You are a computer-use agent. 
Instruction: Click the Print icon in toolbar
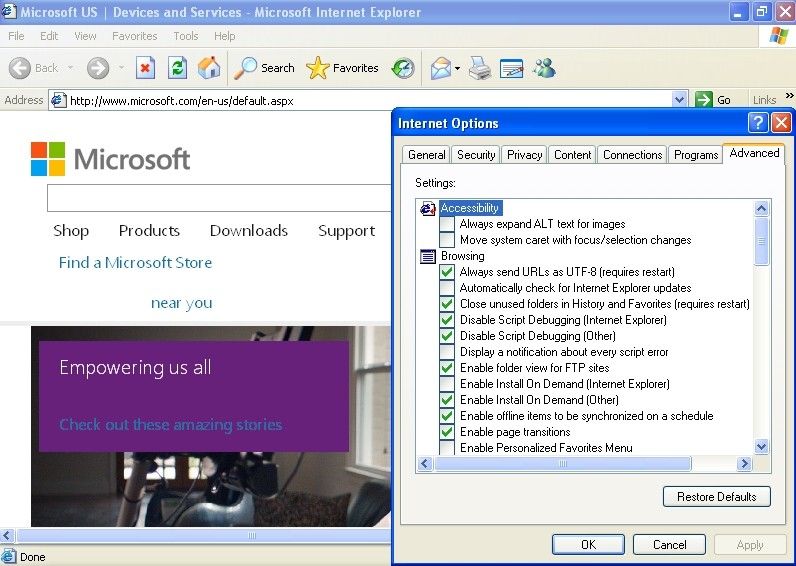pos(479,68)
